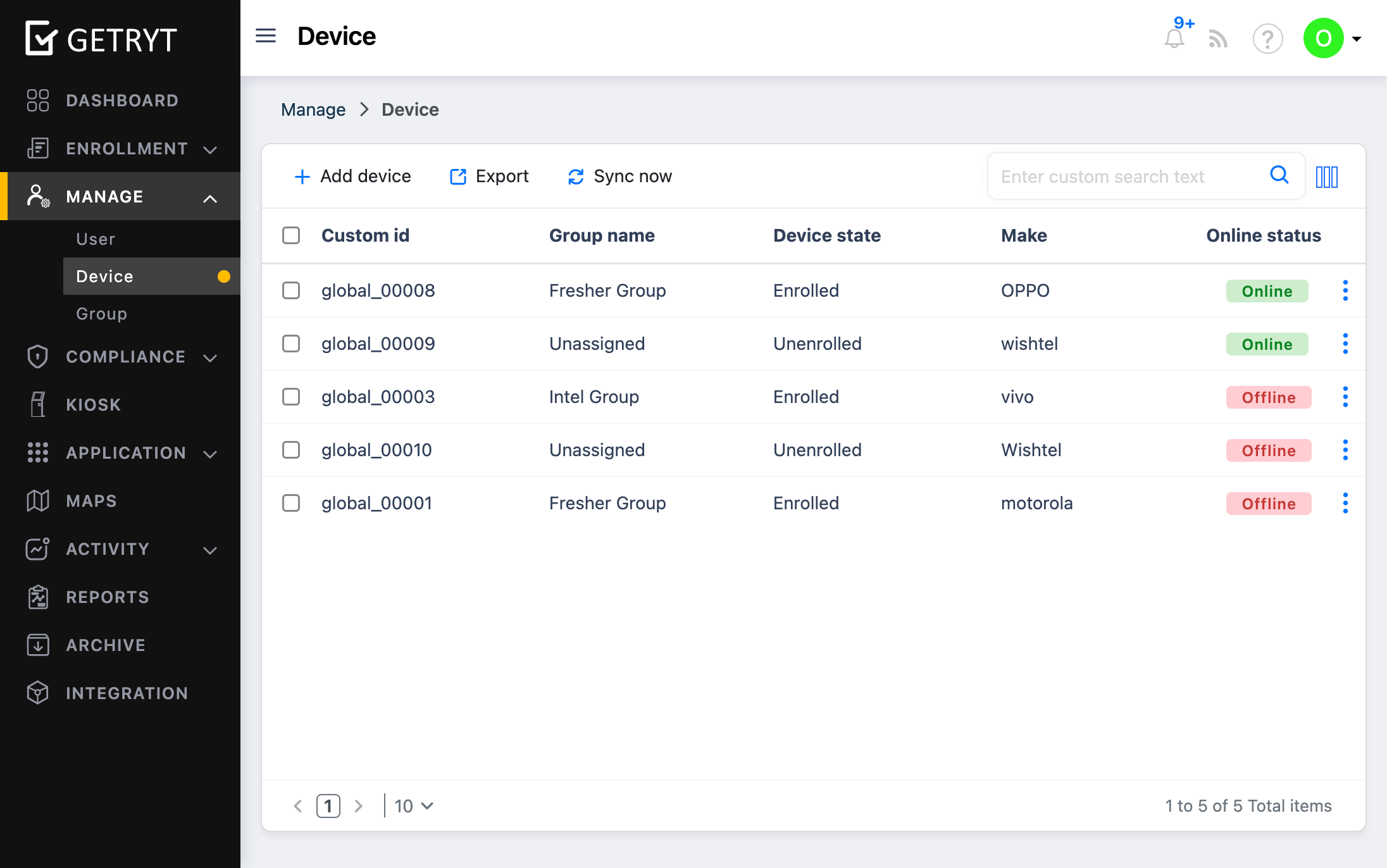Screen dimensions: 1387x868
Task: Sort by Make column header
Action: pos(1024,235)
